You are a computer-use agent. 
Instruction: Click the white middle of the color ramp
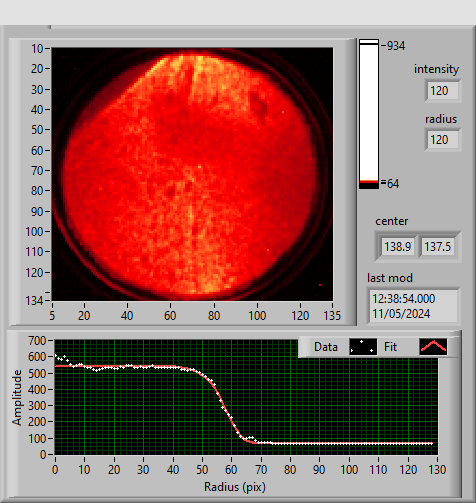click(369, 112)
